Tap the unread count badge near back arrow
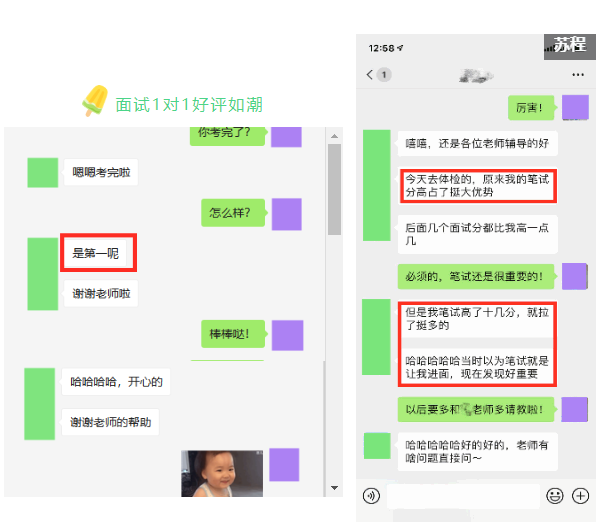Screen dimensions: 610x522 384,75
